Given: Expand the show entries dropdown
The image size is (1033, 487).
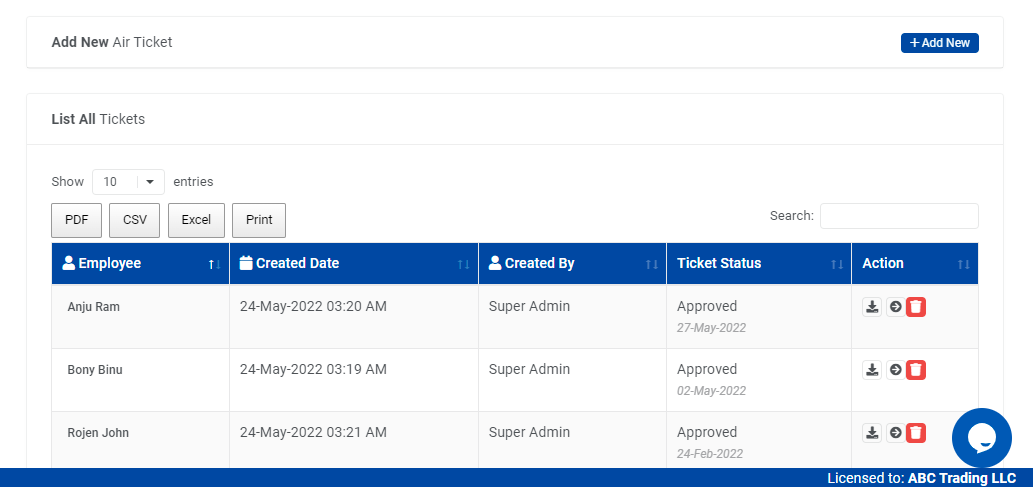Looking at the screenshot, I should [x=128, y=182].
